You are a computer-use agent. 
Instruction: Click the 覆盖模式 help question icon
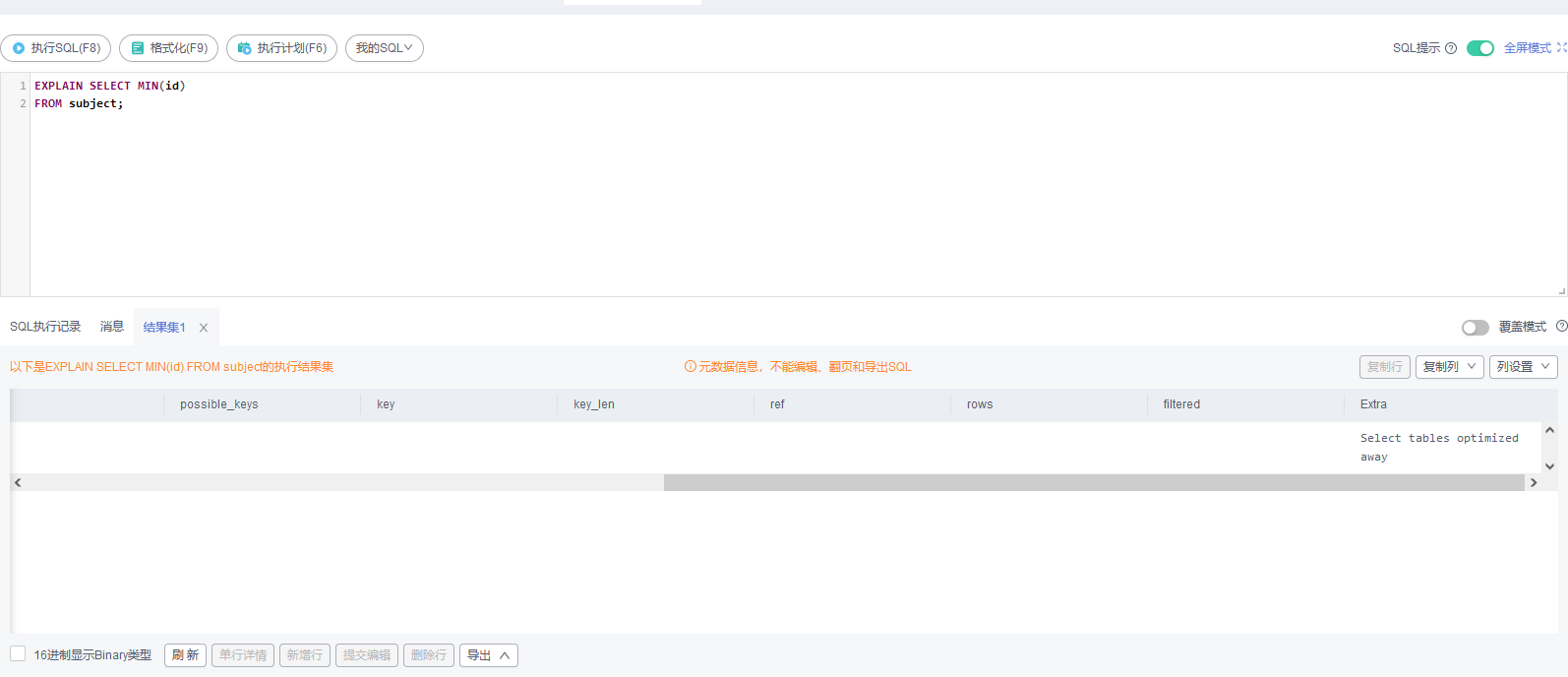click(1562, 326)
